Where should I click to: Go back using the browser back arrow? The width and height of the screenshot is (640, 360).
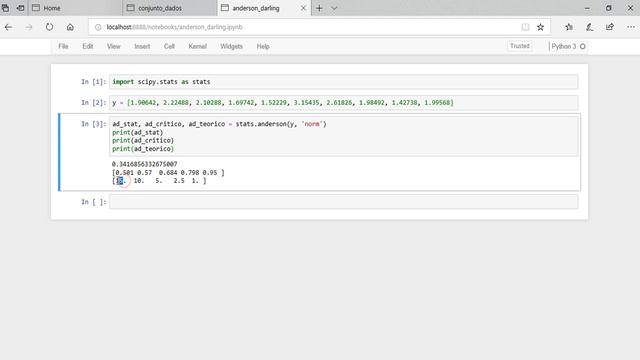[x=9, y=27]
